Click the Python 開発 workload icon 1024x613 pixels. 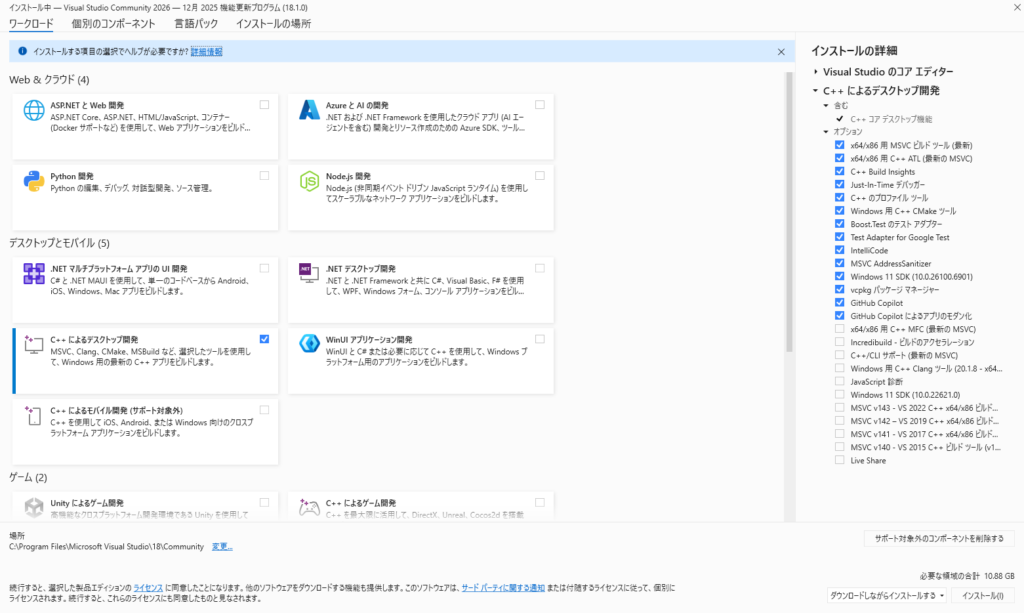34,181
